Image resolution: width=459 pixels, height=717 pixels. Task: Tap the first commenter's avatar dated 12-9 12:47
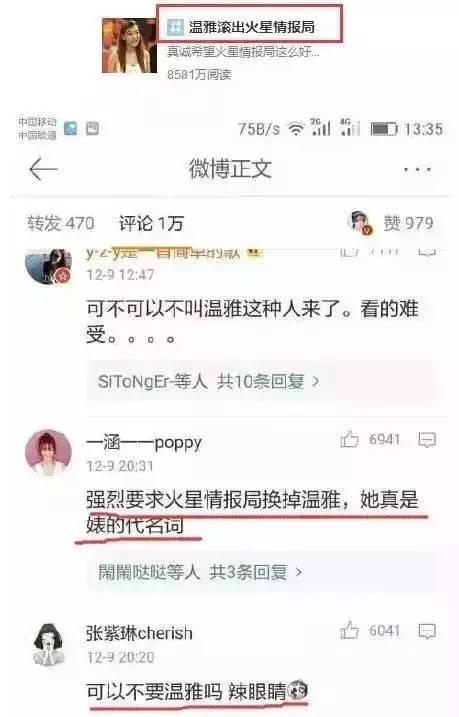tap(48, 267)
